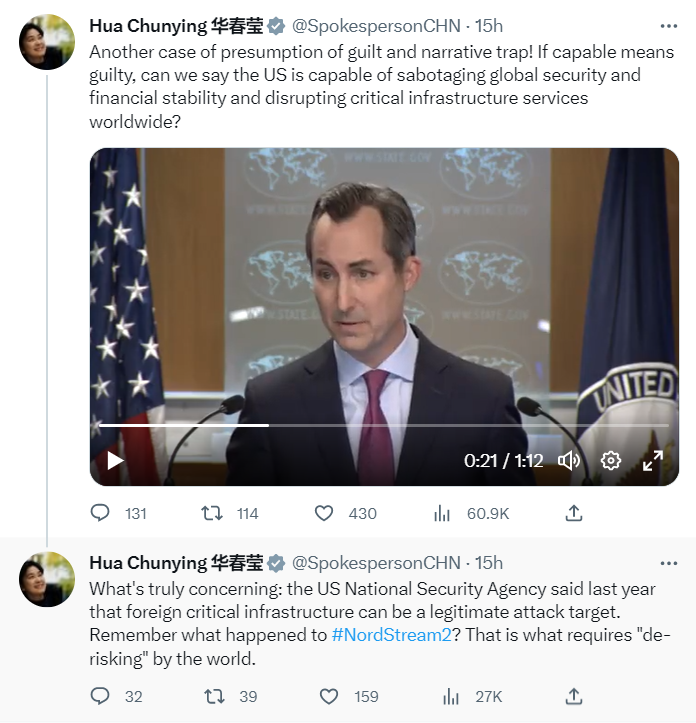Share the first tweet
The height and width of the screenshot is (723, 696).
[574, 513]
